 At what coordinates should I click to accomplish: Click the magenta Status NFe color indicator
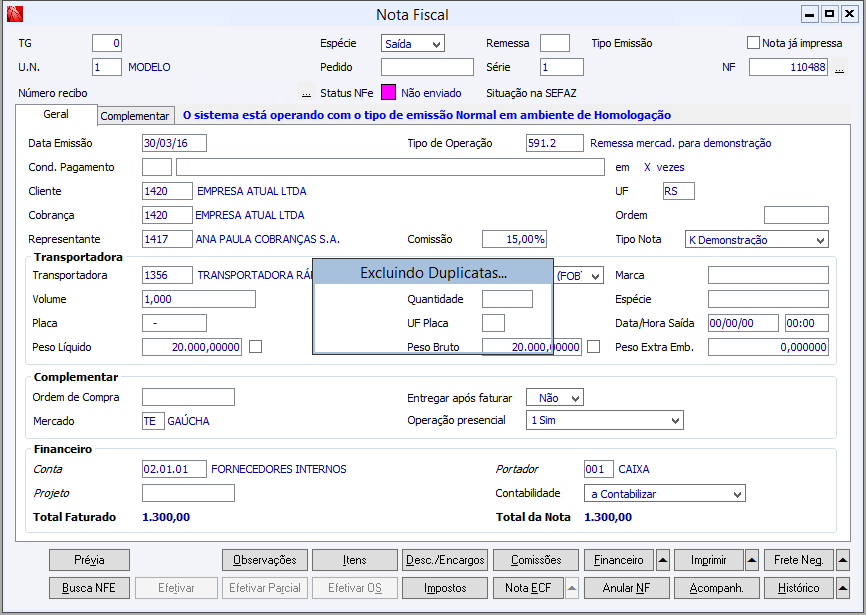(x=388, y=93)
